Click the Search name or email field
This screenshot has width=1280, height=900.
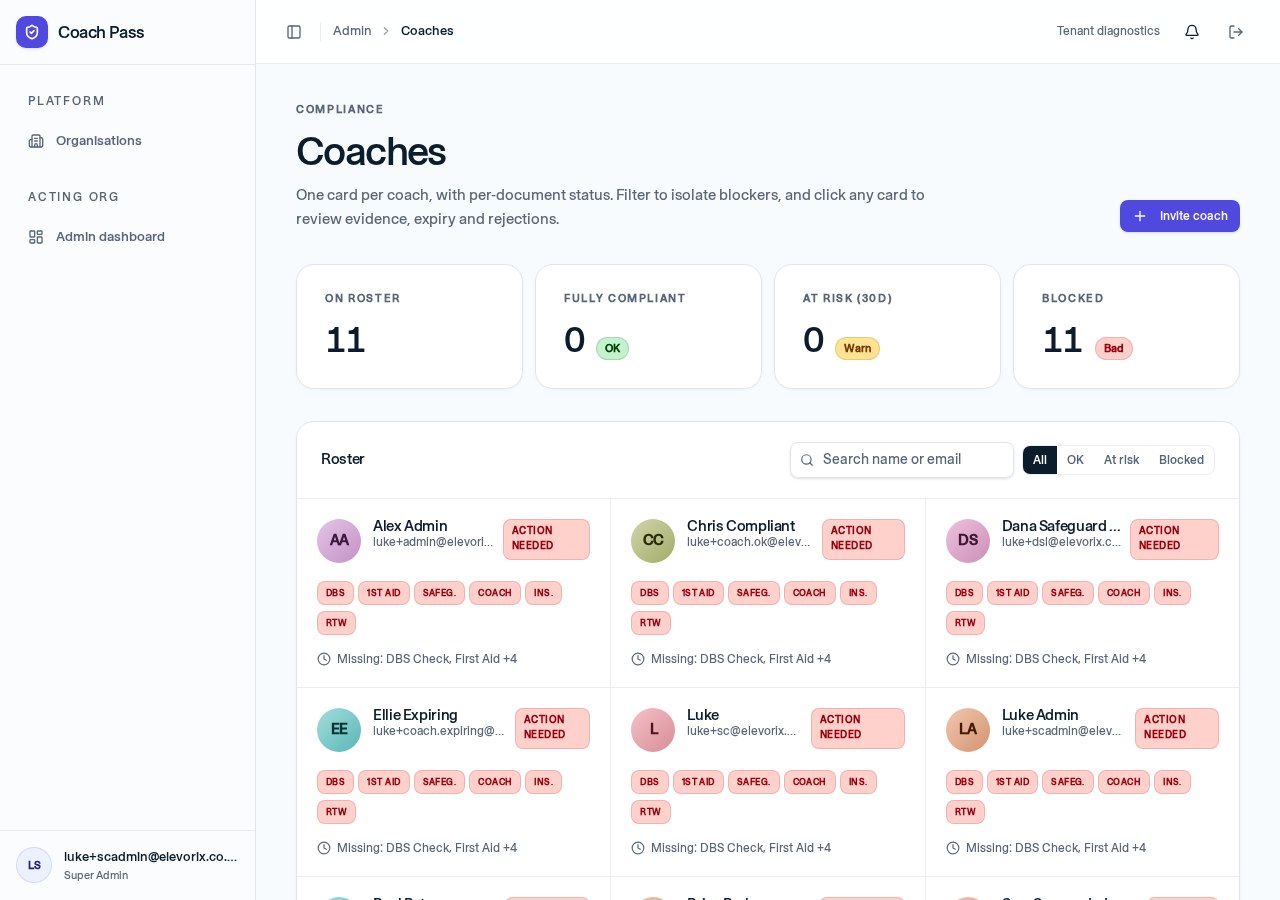[x=902, y=460]
